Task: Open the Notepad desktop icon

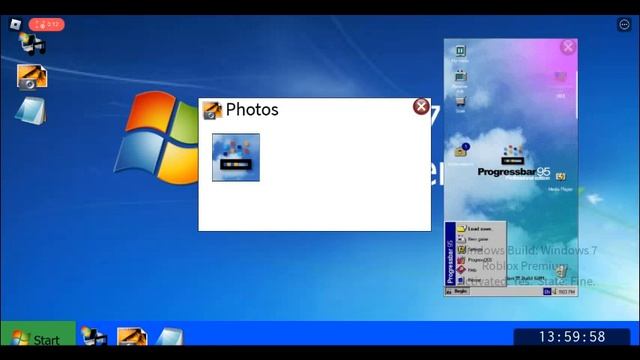Action: pyautogui.click(x=31, y=111)
